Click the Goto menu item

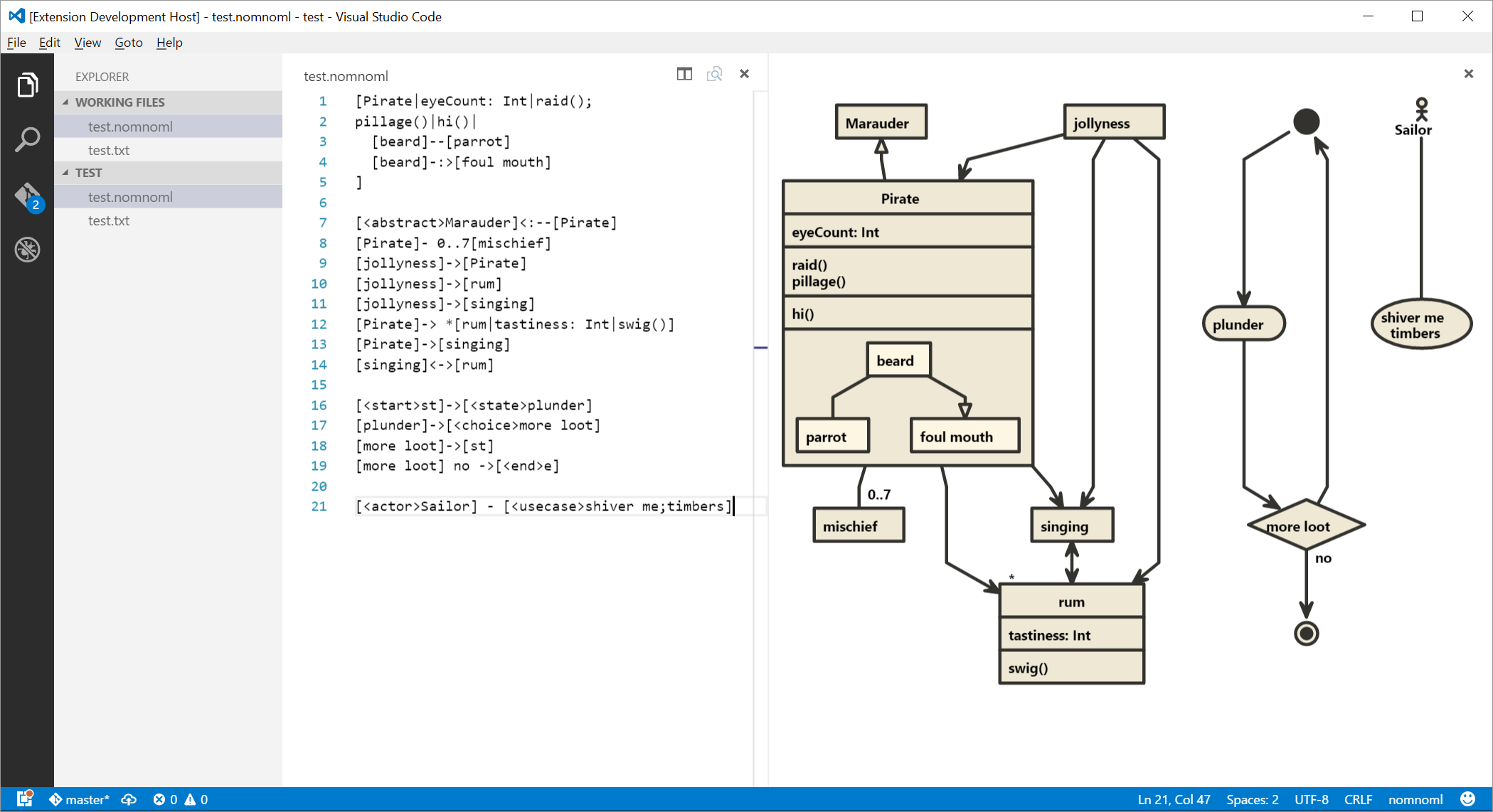129,42
